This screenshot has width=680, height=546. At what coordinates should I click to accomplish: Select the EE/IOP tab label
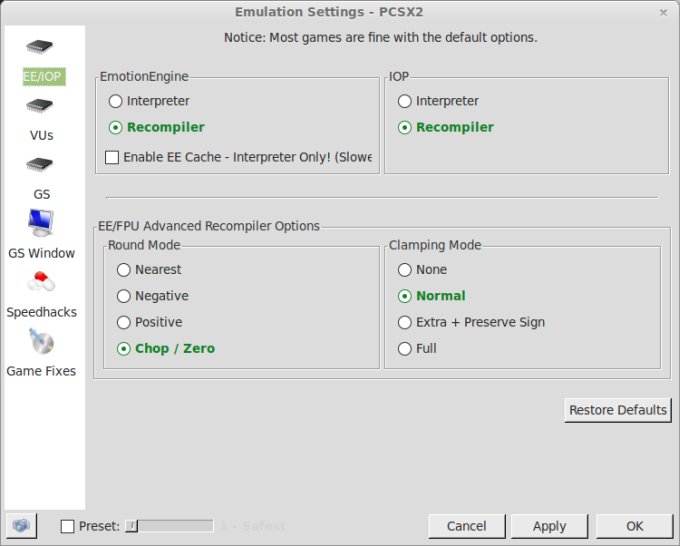[44, 77]
